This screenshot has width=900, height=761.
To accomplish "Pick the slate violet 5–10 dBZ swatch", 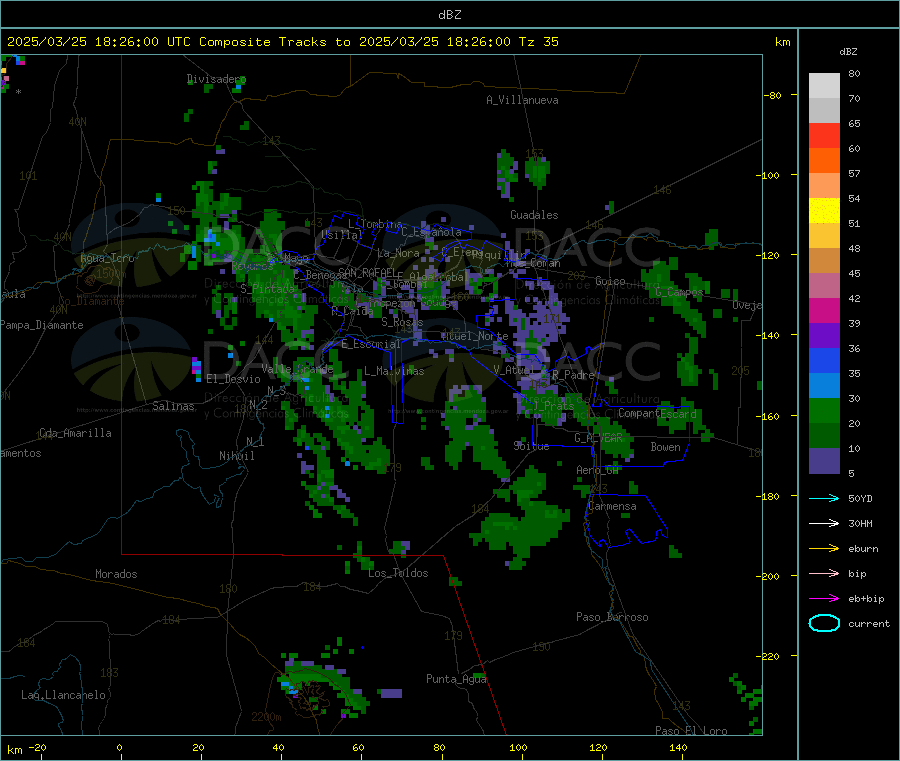I will click(x=824, y=461).
